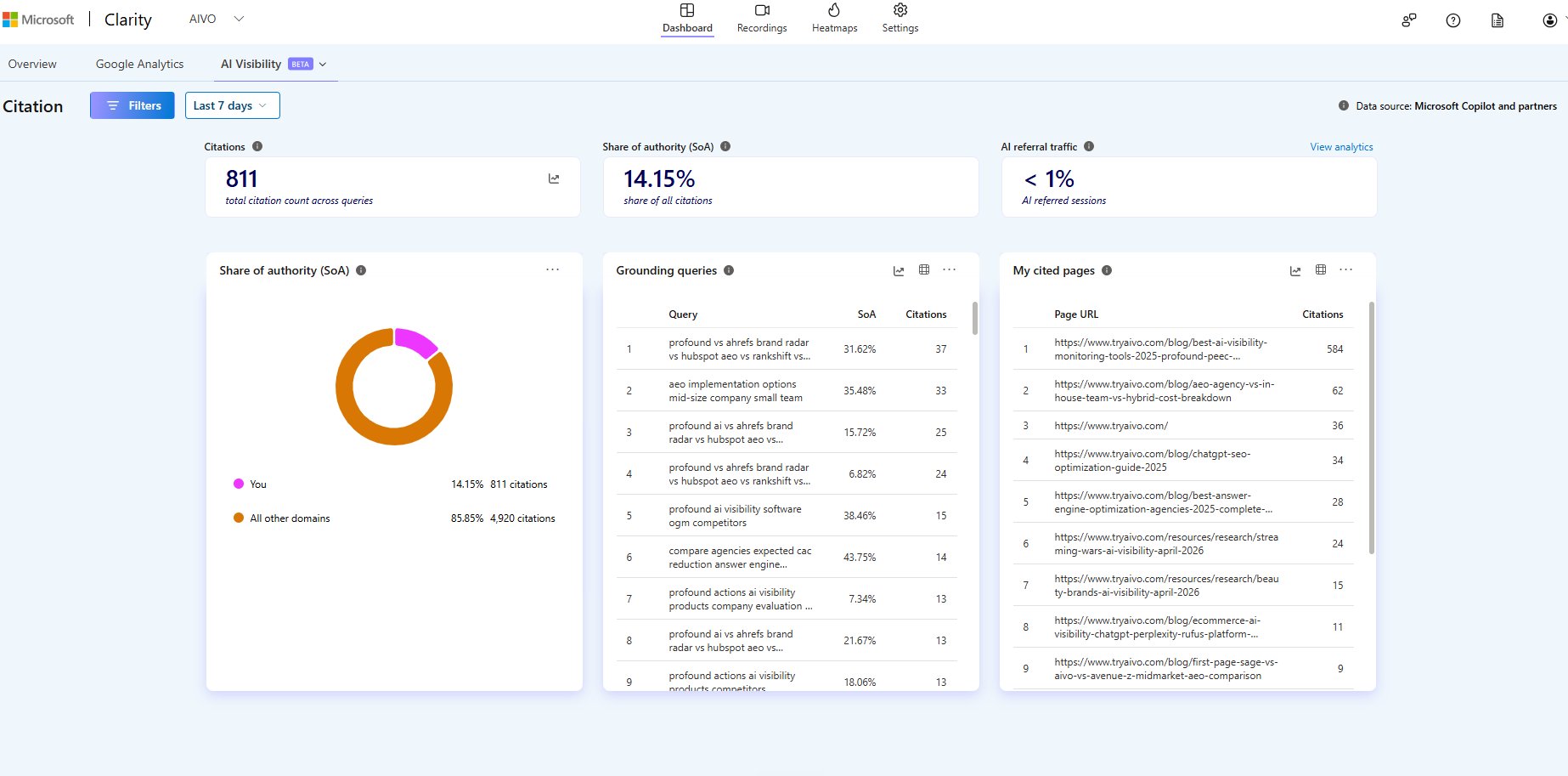Image resolution: width=1568 pixels, height=776 pixels.
Task: Open cited page streaming-wars-ai-visibility-april-2026
Action: pos(1166,544)
